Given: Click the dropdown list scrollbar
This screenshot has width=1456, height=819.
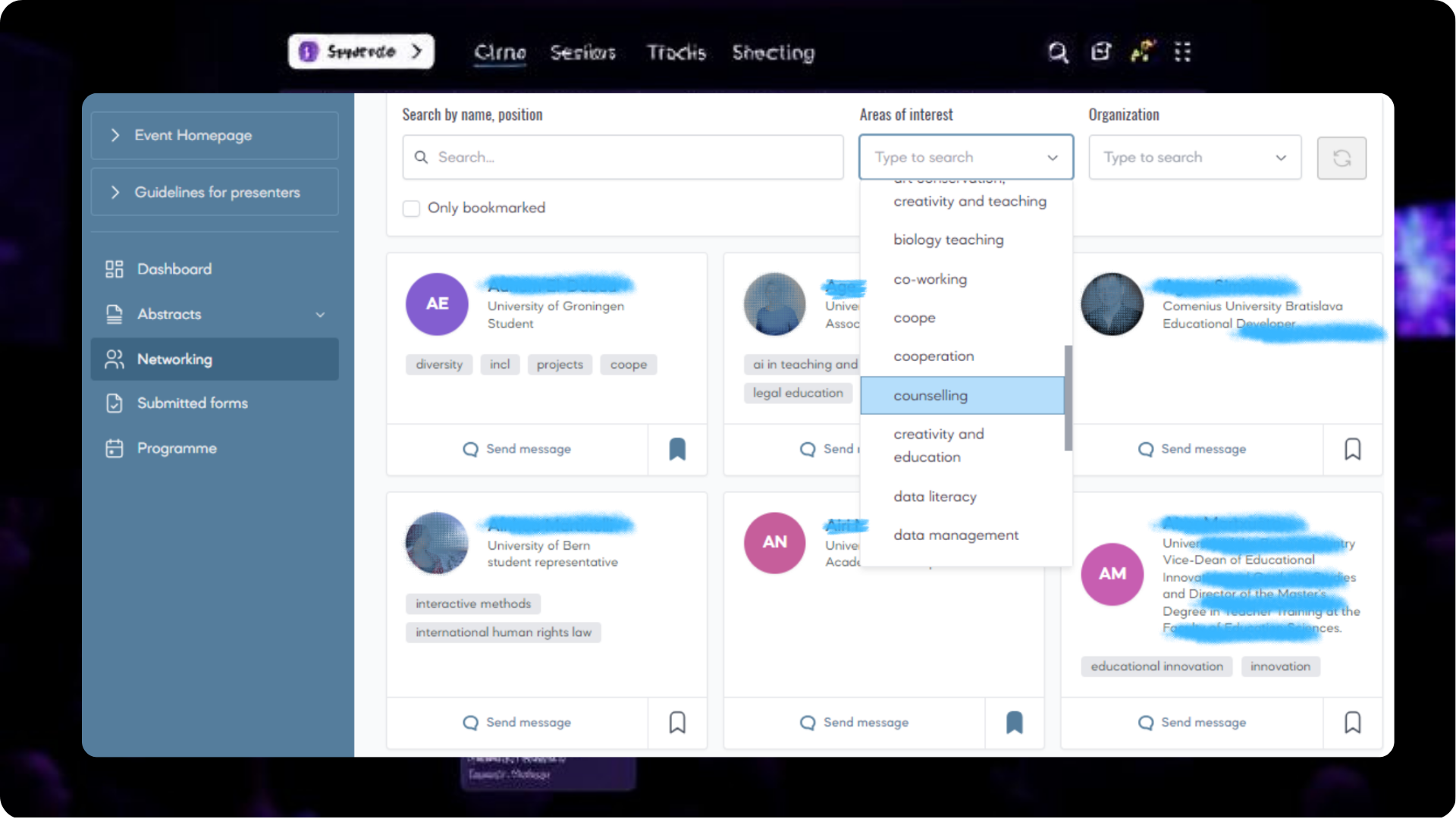Looking at the screenshot, I should (1068, 398).
